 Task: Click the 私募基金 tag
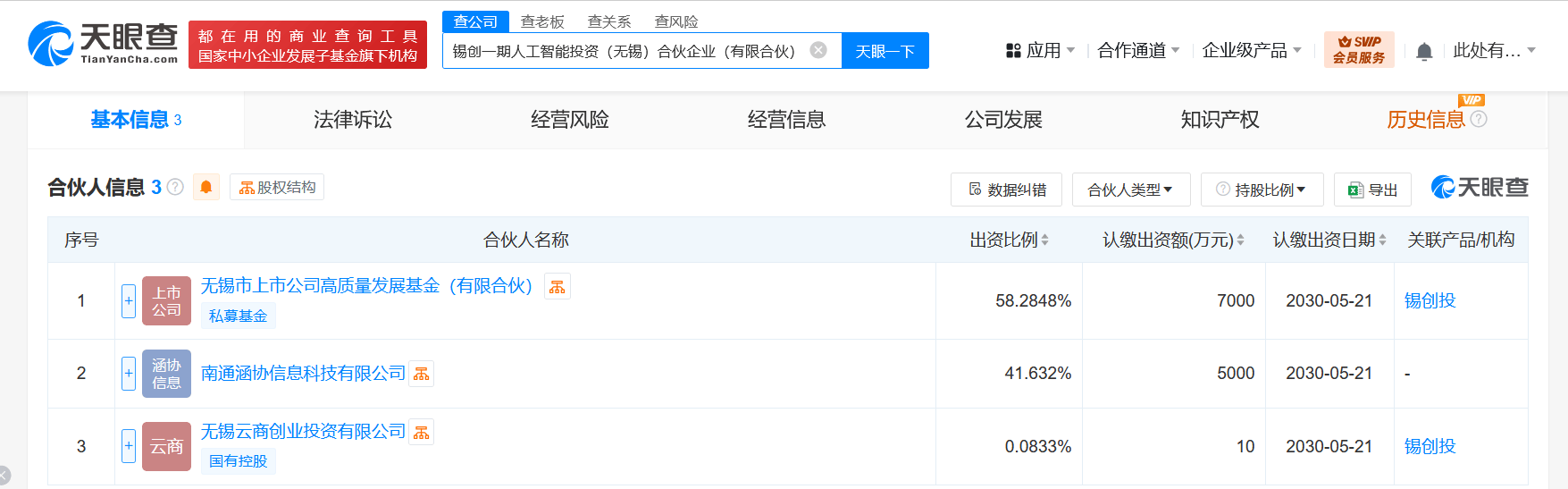pyautogui.click(x=238, y=316)
